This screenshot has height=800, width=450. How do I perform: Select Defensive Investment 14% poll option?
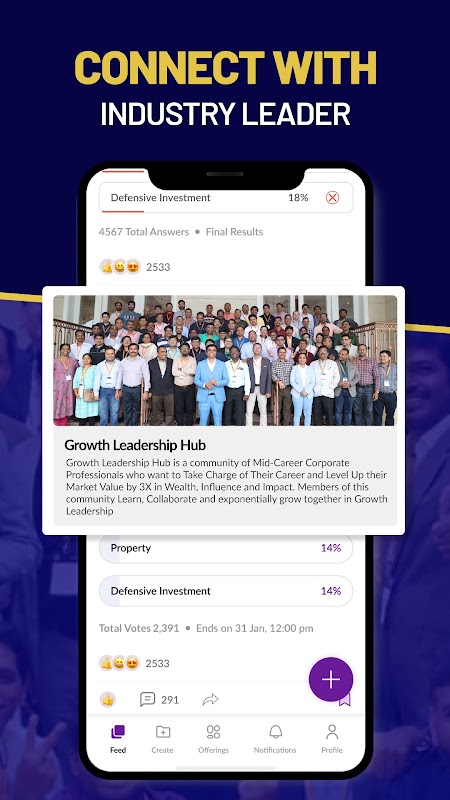click(226, 591)
